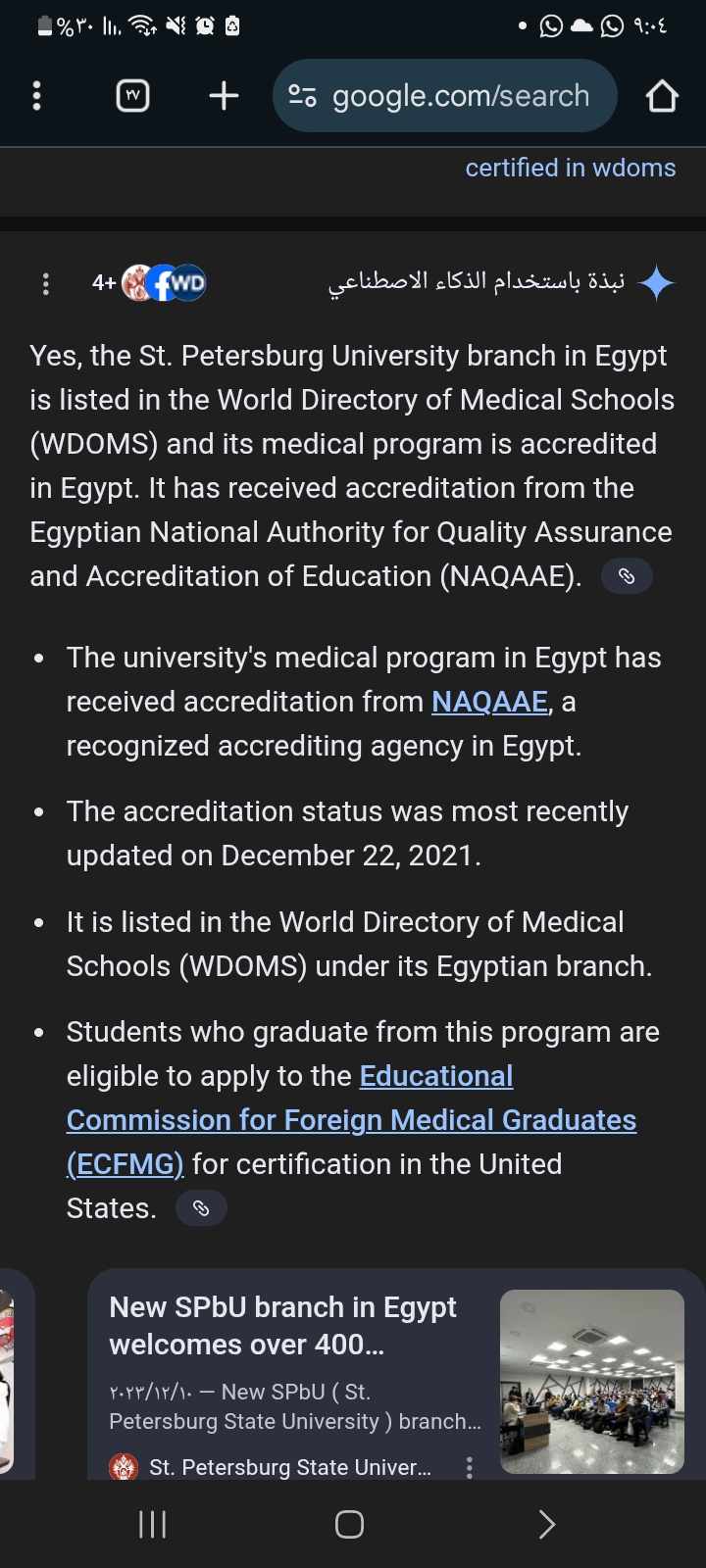Image resolution: width=706 pixels, height=1568 pixels.
Task: Tap the lecture hall thumbnail image
Action: pos(591,1381)
